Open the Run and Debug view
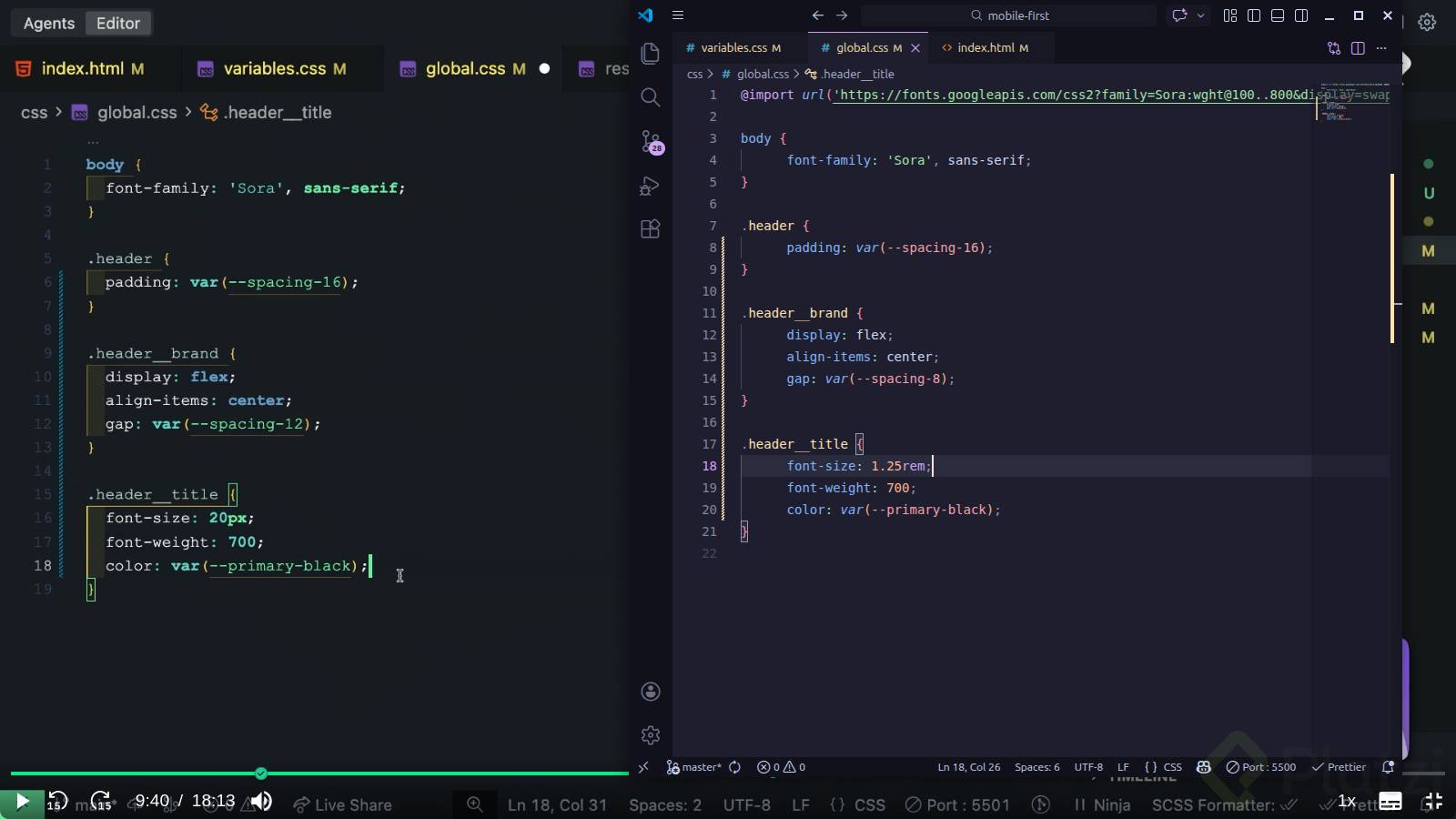Viewport: 1456px width, 819px height. (650, 186)
